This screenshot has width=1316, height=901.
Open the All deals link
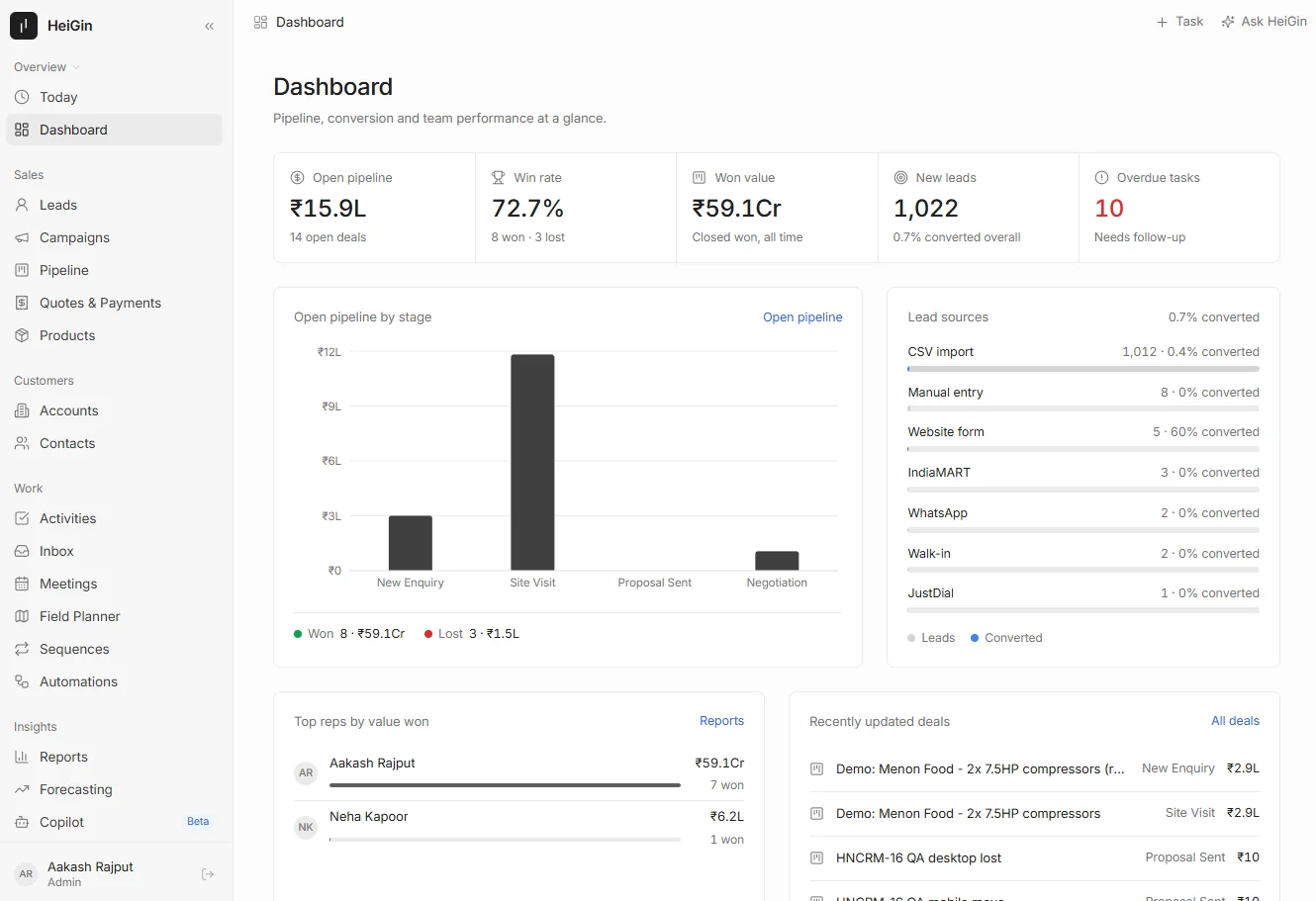1235,721
